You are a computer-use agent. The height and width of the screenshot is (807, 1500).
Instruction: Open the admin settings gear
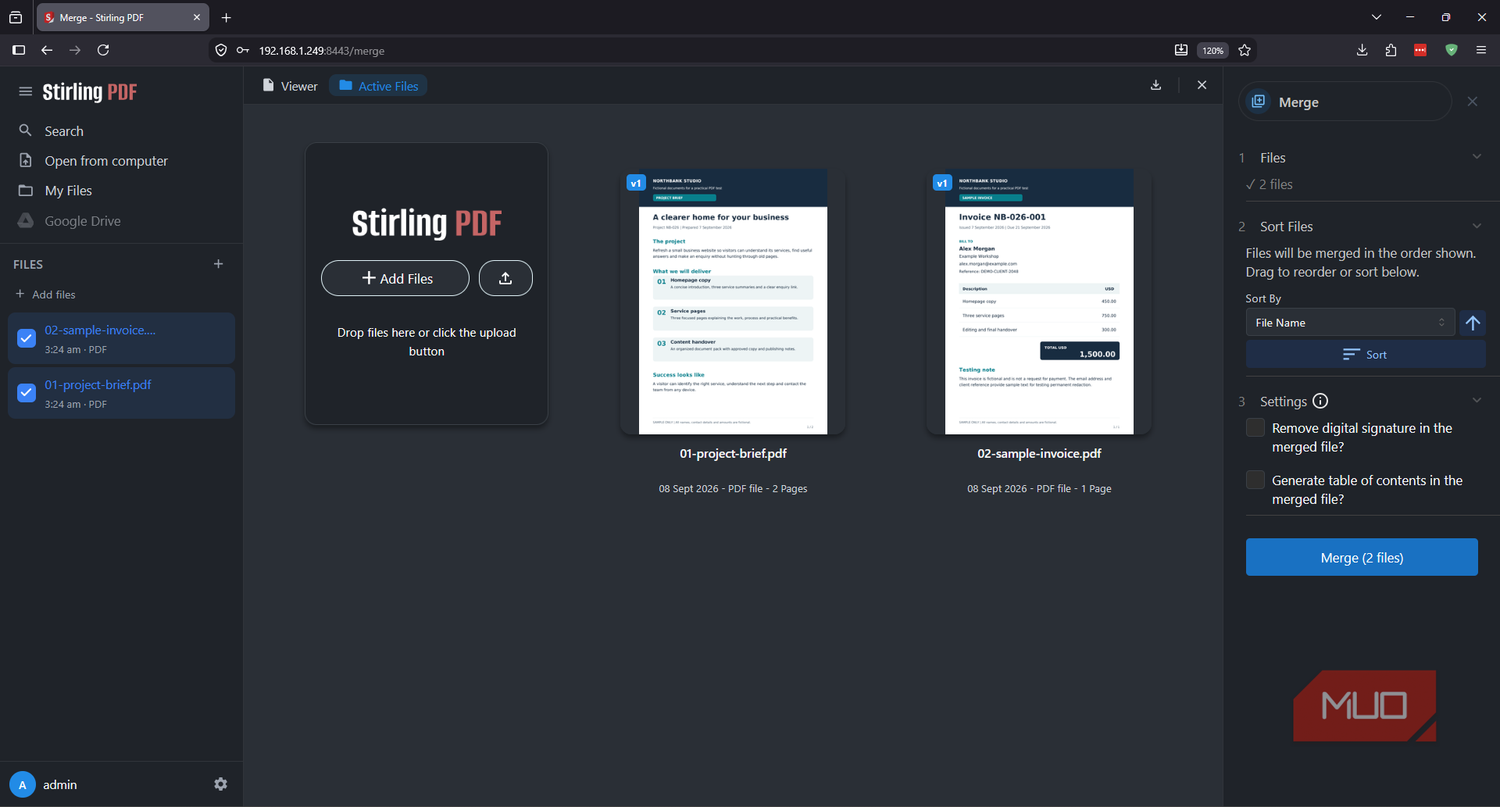(x=221, y=785)
